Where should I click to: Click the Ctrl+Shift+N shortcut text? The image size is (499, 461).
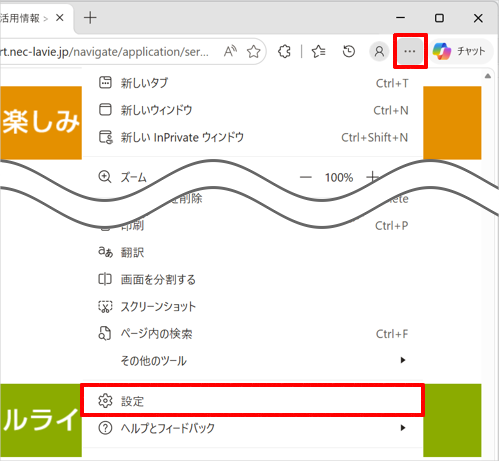click(x=375, y=137)
